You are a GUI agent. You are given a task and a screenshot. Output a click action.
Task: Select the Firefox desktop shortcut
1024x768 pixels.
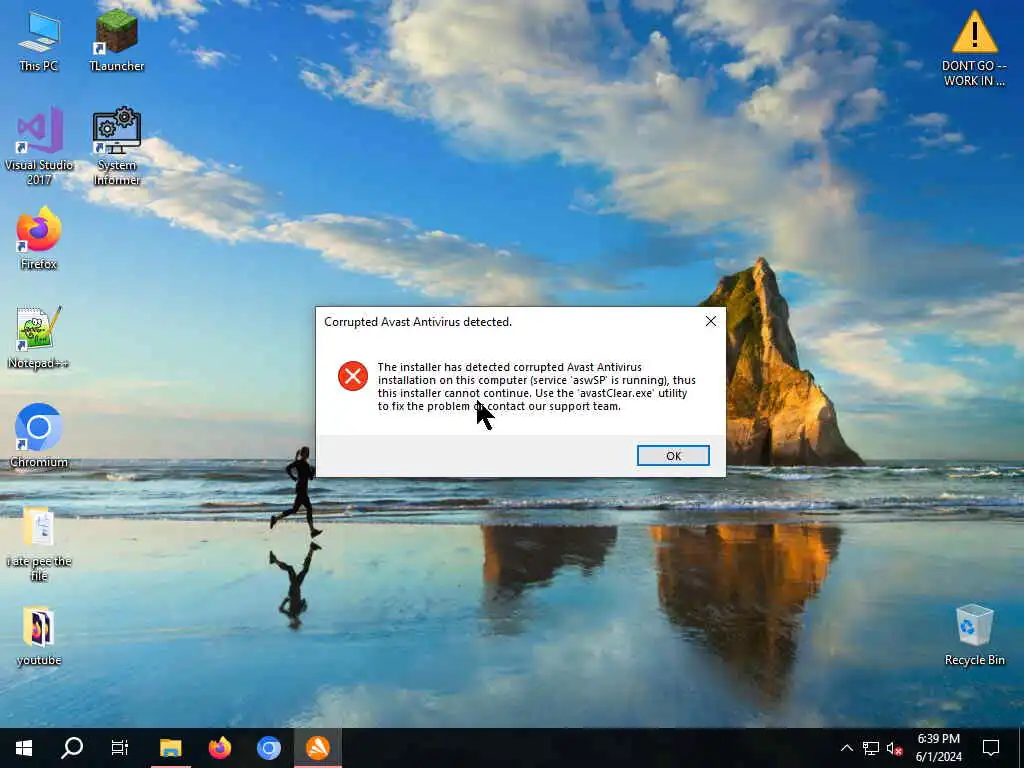coord(39,238)
